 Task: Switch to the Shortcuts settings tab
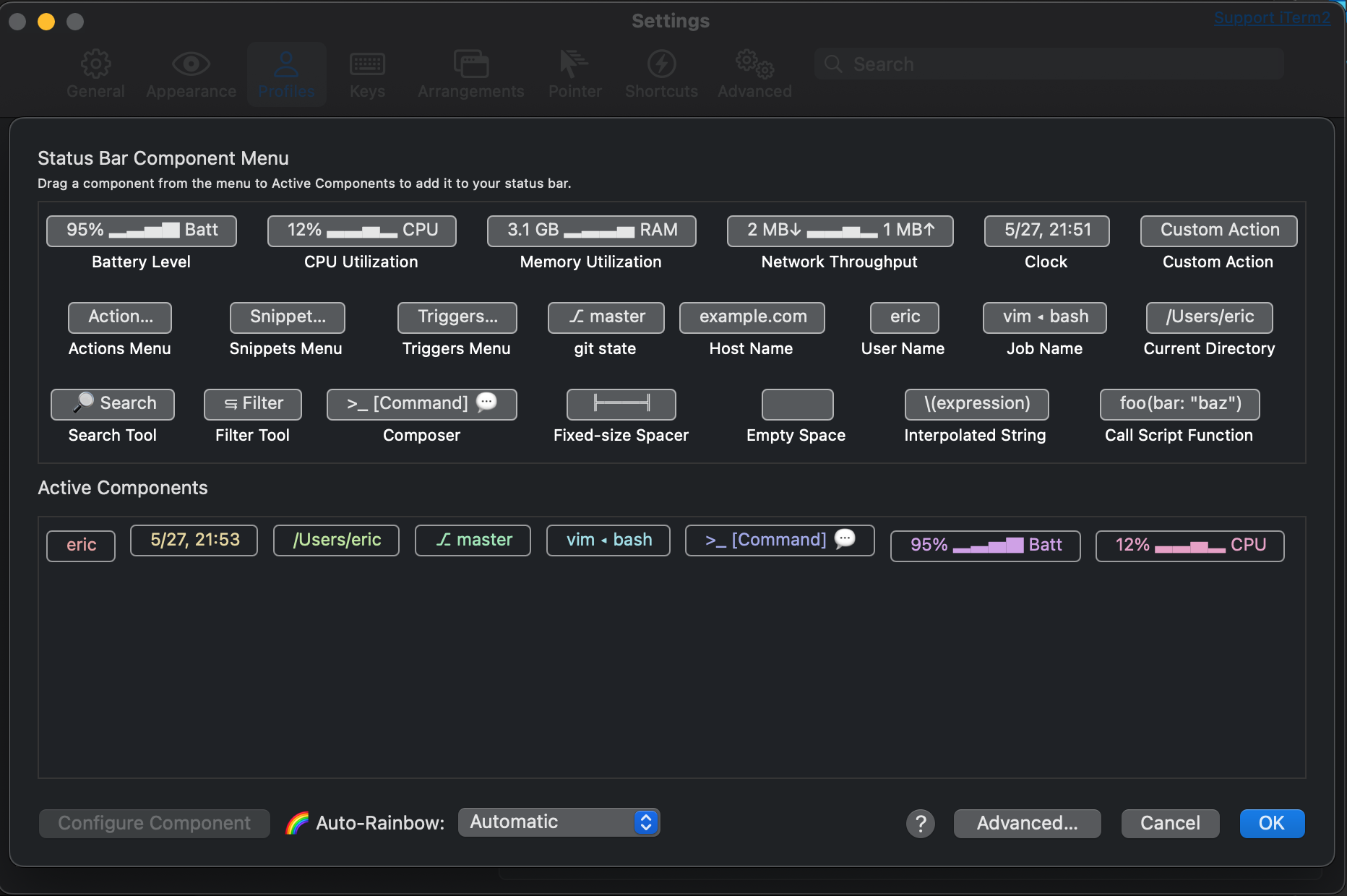661,74
